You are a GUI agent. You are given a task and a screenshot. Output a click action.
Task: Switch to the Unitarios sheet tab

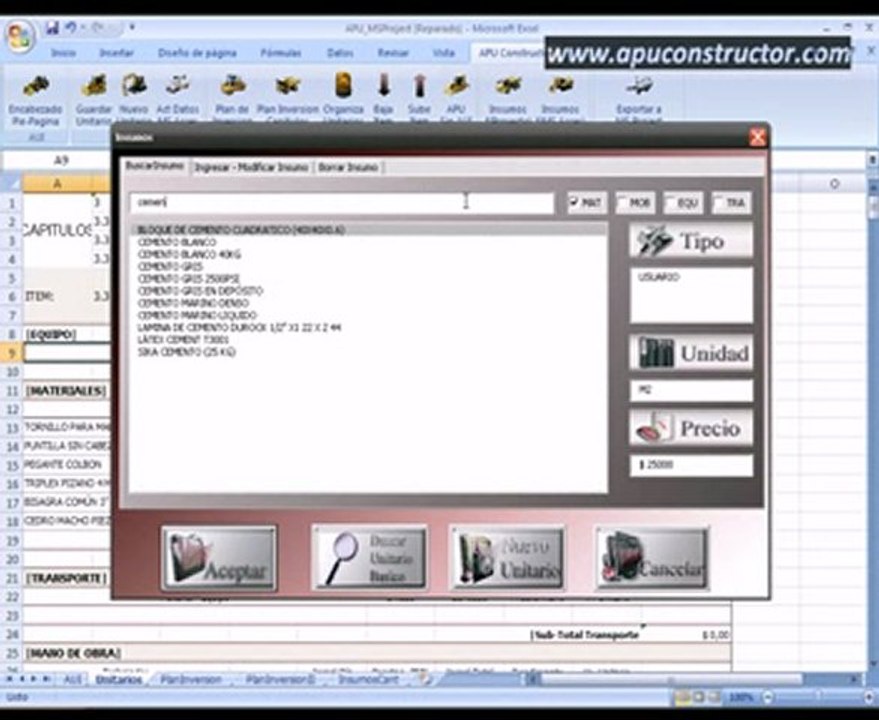click(118, 680)
